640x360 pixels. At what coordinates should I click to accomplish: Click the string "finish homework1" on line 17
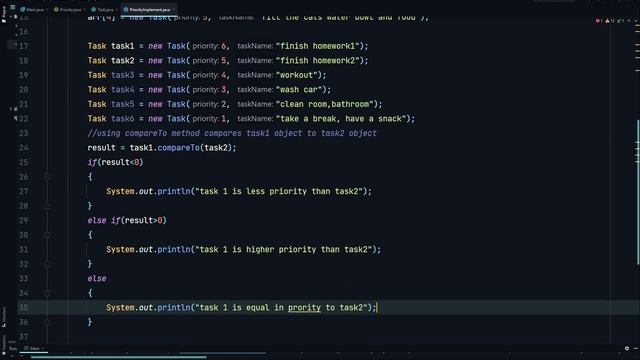(318, 46)
